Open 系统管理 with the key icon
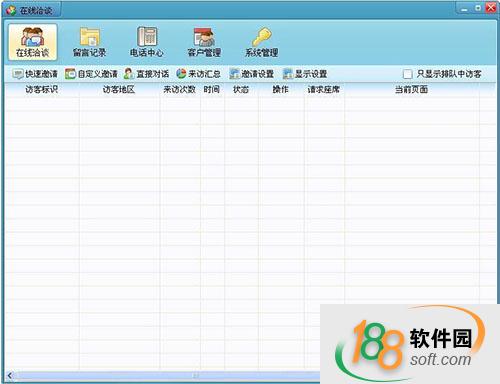This screenshot has height=384, width=500. (x=261, y=42)
